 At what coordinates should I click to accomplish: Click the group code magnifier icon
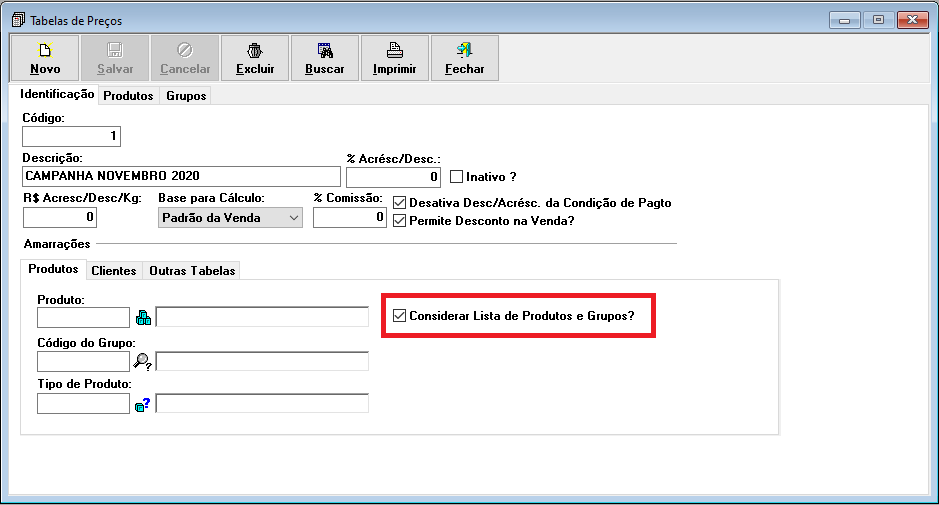click(x=143, y=361)
